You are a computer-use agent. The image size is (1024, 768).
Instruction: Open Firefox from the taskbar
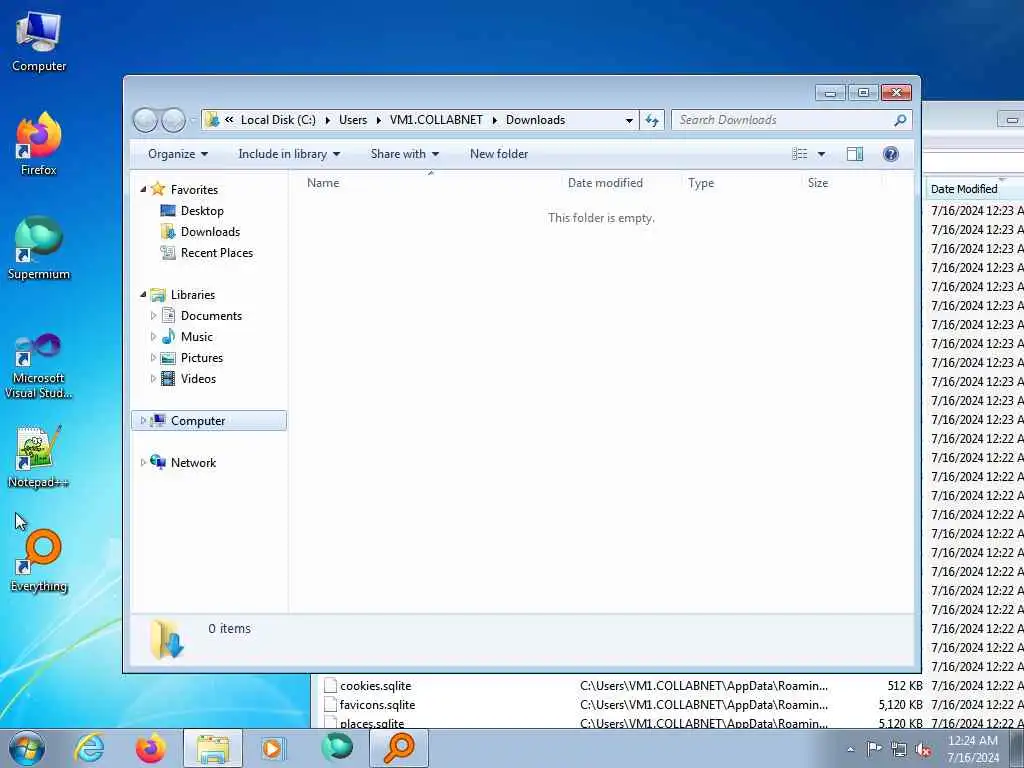150,748
